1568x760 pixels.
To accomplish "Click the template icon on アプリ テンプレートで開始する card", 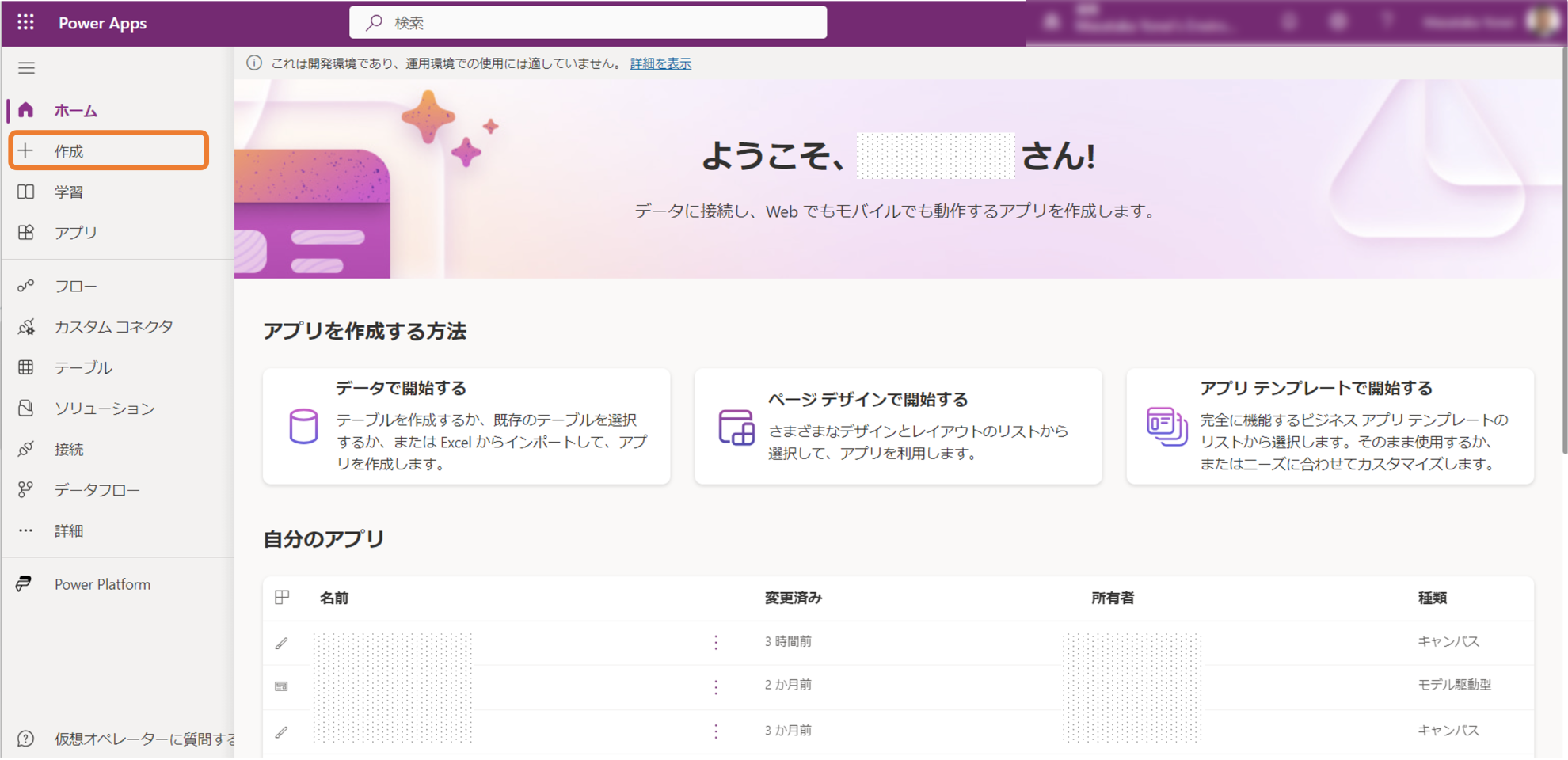I will point(1166,426).
